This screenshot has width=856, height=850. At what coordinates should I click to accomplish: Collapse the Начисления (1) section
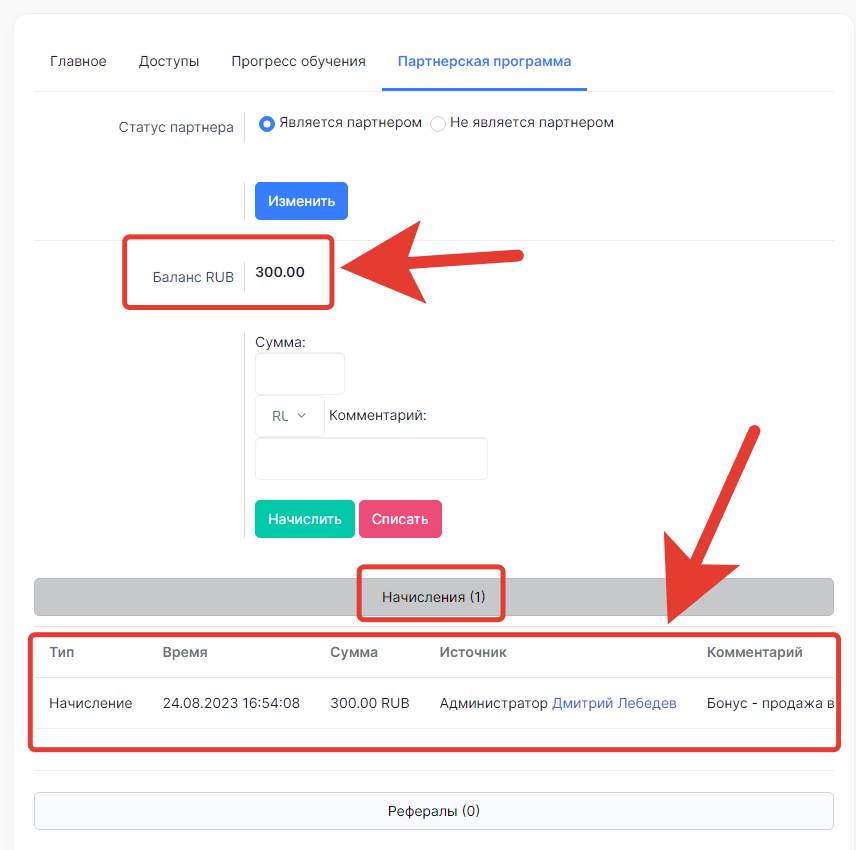(x=433, y=597)
